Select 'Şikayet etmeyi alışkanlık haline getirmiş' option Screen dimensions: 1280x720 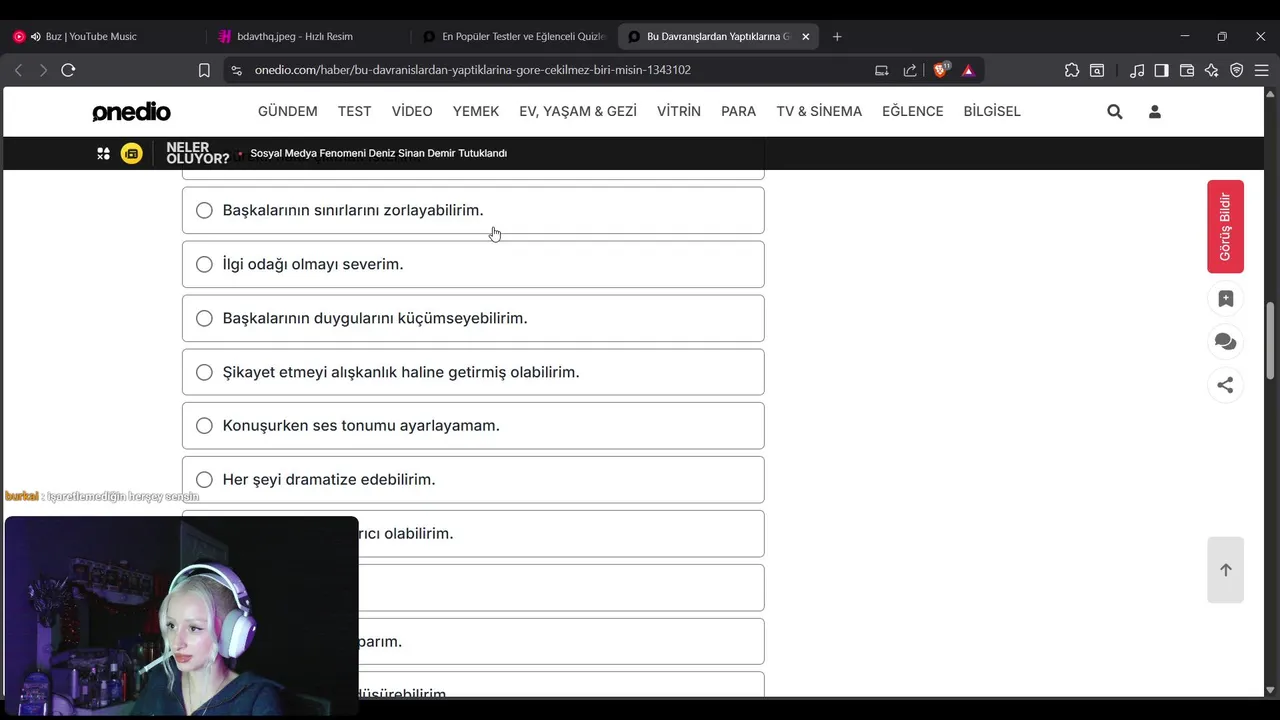tap(473, 372)
